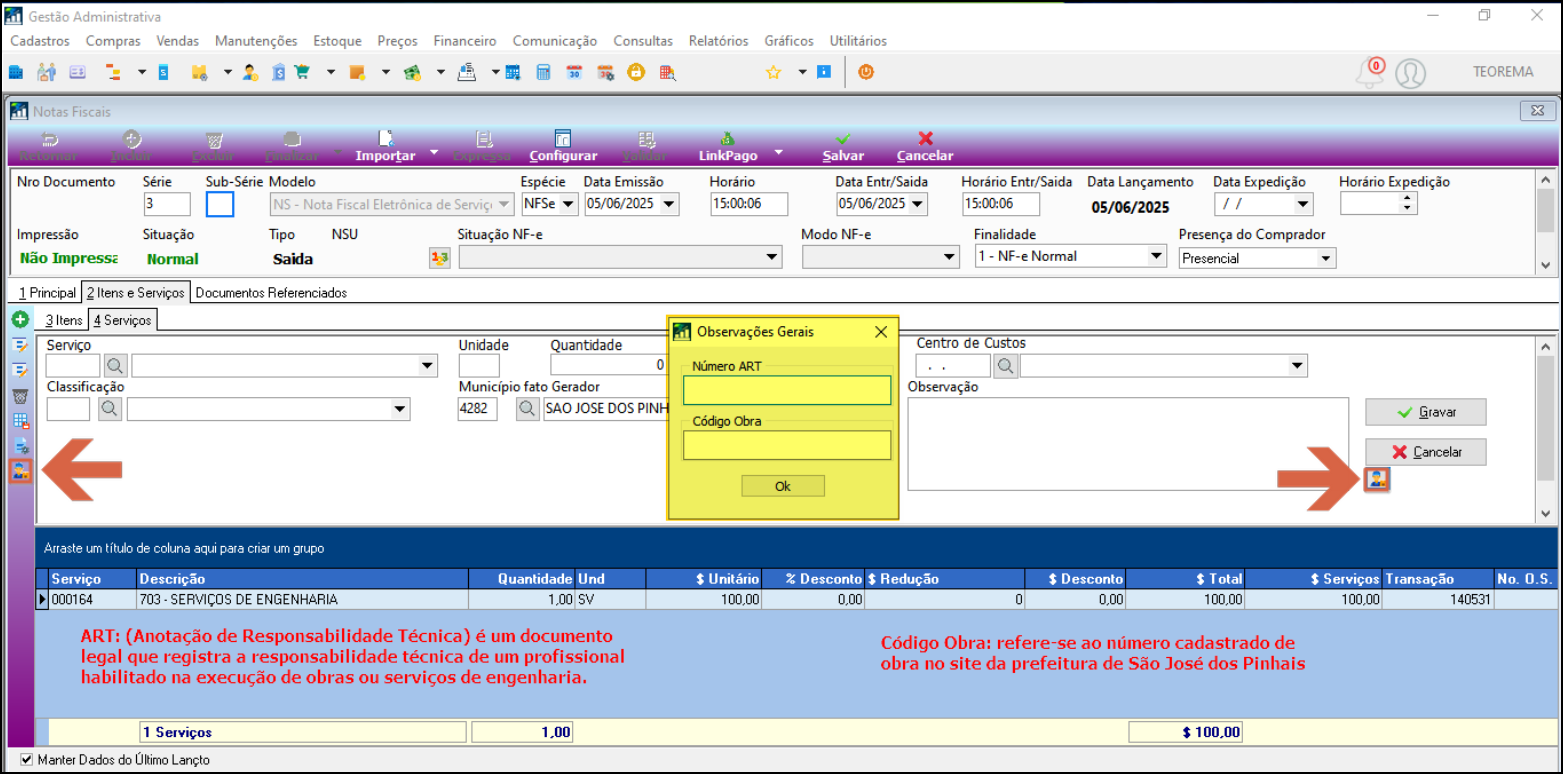Click the trash bin icon in left sidebar
The image size is (1563, 774).
20,396
